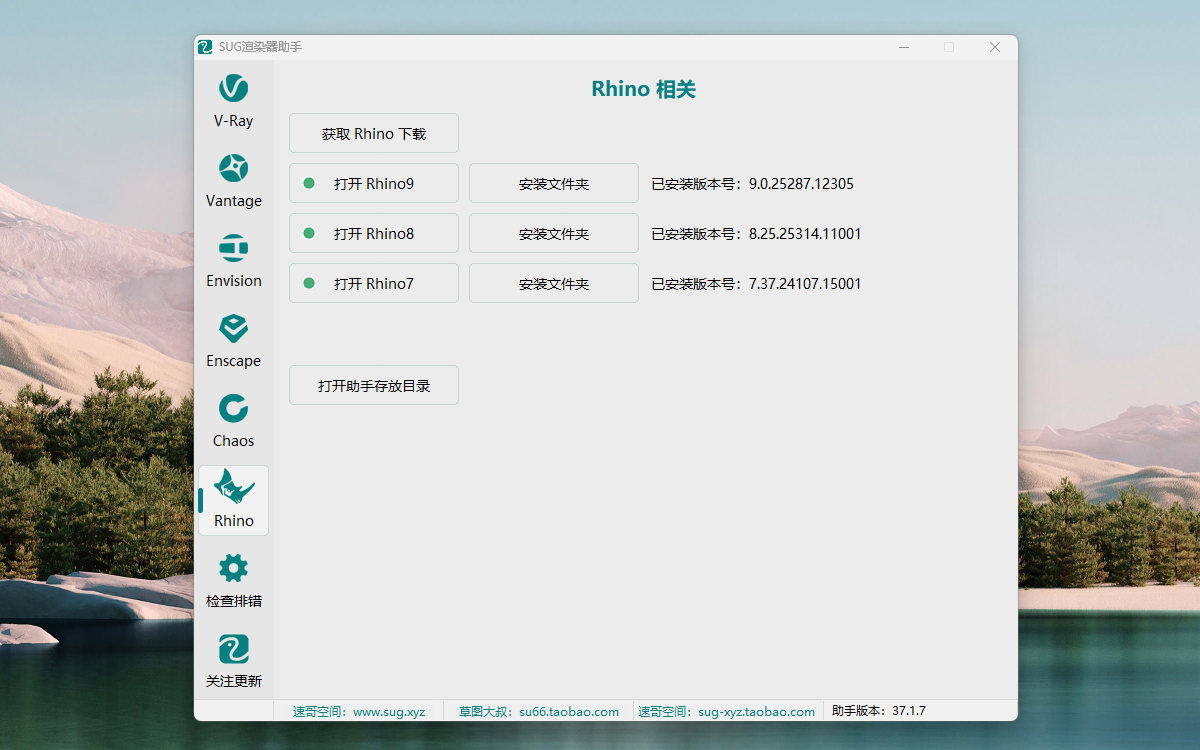Switch to the Envision section icon
This screenshot has height=750, width=1200.
pos(233,249)
